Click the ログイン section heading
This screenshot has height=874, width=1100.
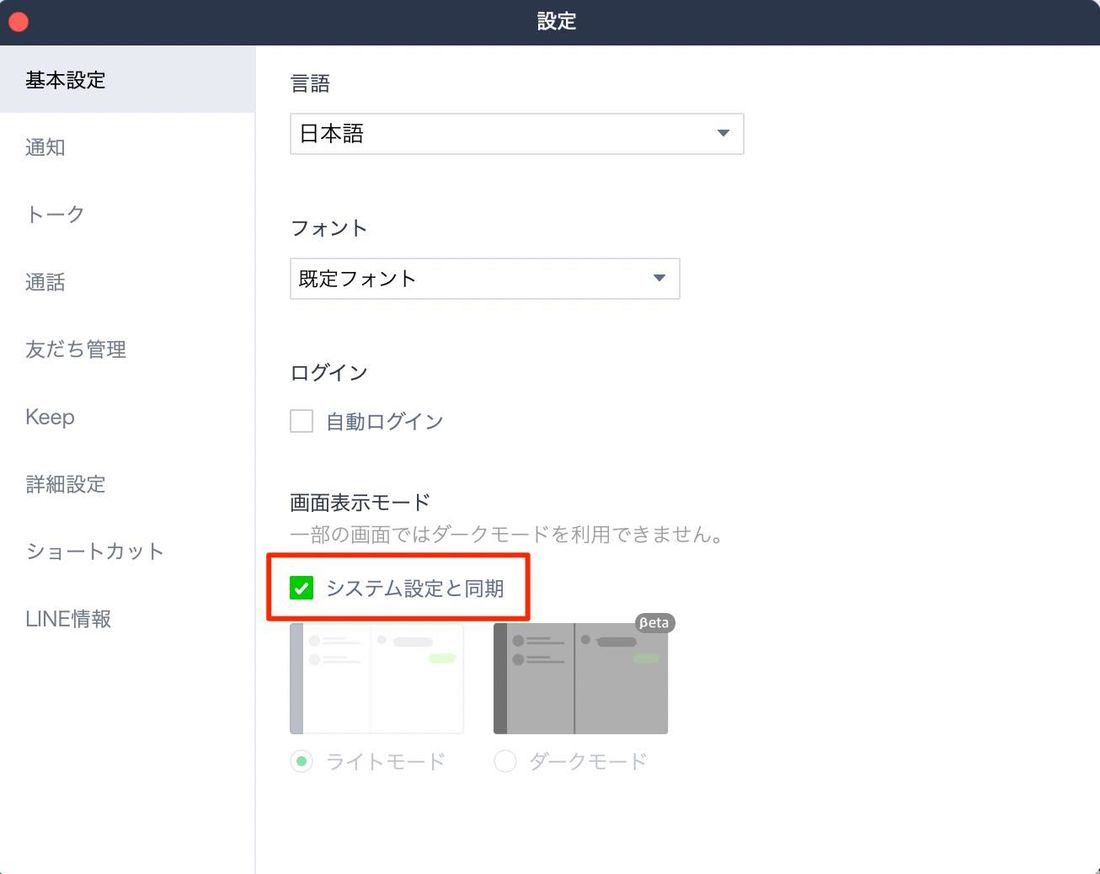(x=329, y=372)
